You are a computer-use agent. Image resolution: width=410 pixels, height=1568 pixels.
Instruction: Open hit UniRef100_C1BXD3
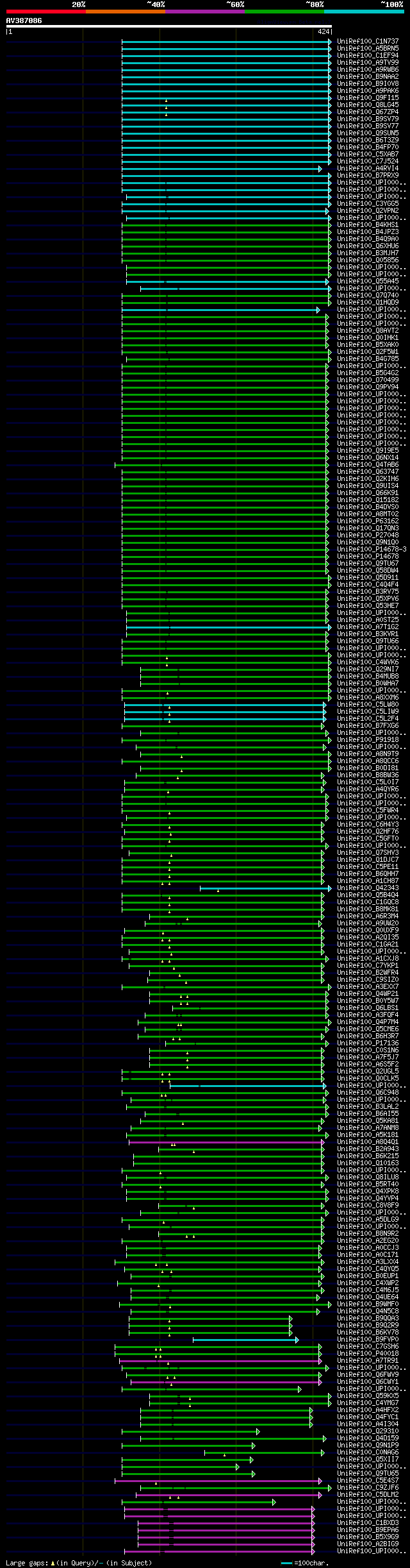click(x=368, y=1523)
